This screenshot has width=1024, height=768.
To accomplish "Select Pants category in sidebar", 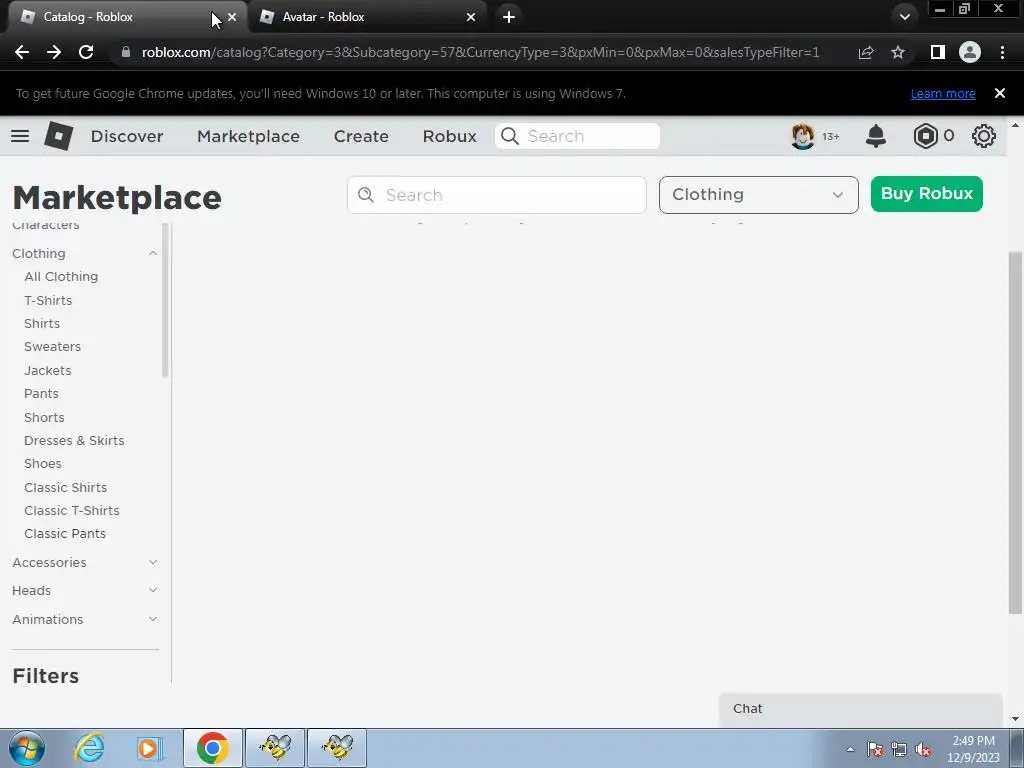I will [x=41, y=394].
